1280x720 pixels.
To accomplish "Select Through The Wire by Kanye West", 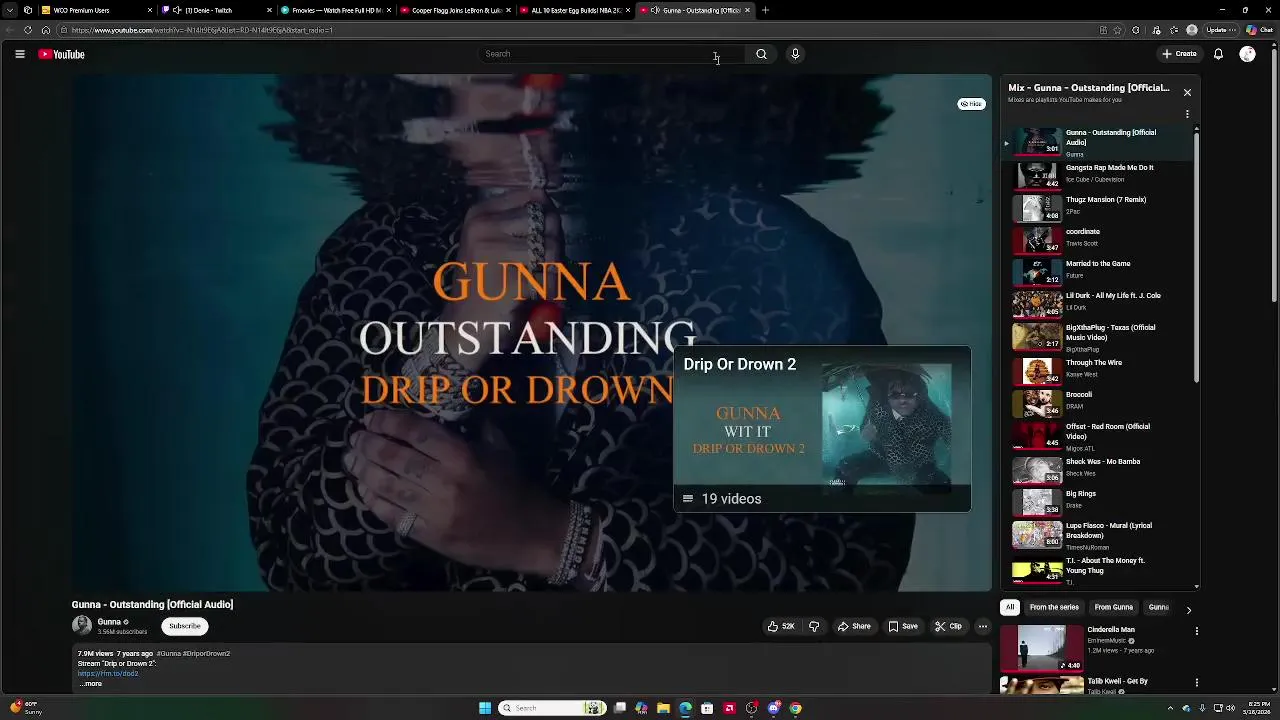I will (1100, 369).
